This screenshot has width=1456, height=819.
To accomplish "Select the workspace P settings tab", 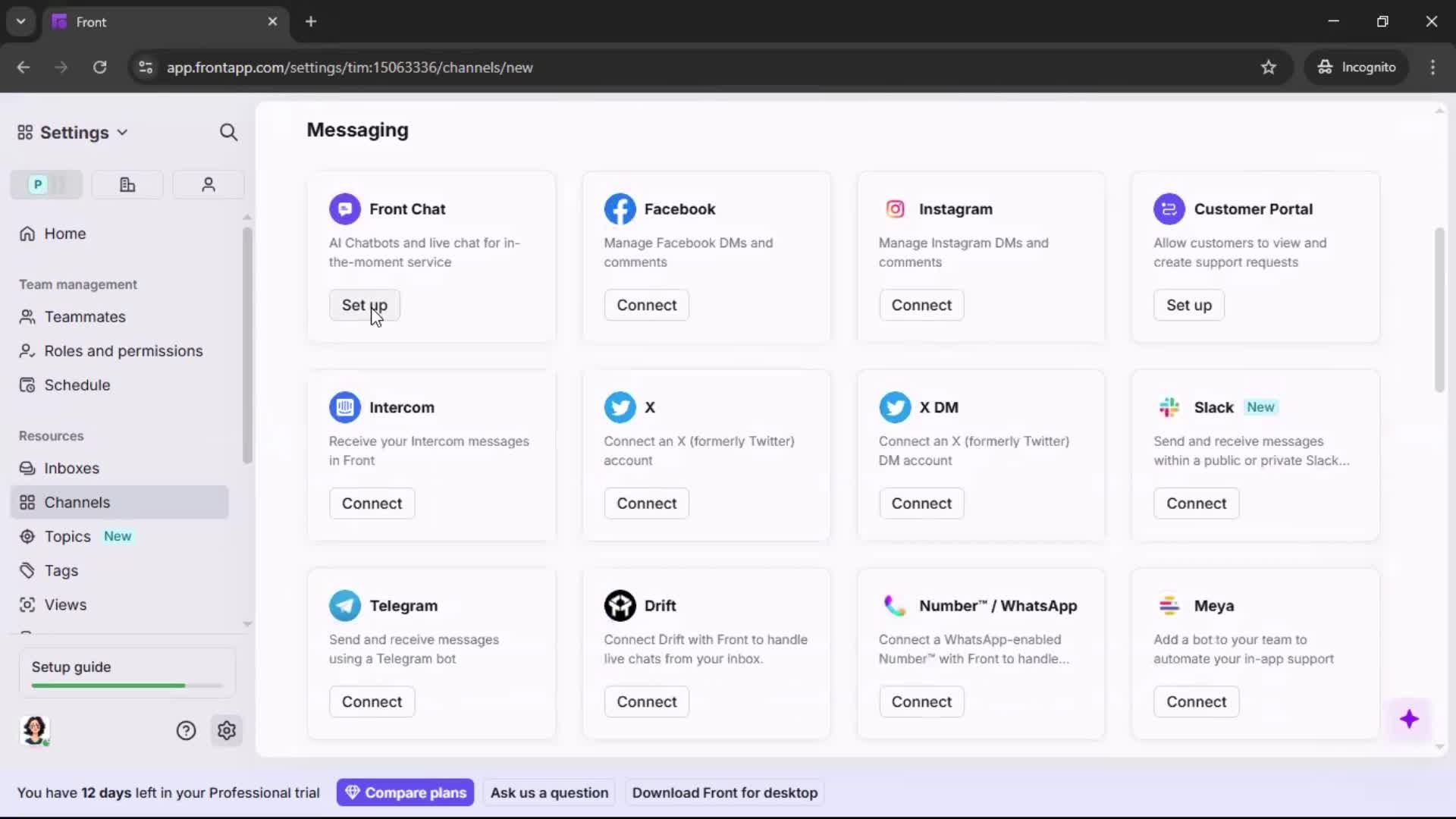I will click(45, 184).
